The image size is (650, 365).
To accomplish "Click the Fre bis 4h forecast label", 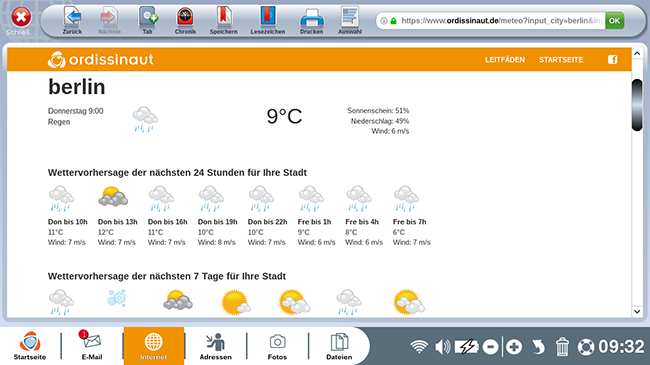I will [x=362, y=222].
